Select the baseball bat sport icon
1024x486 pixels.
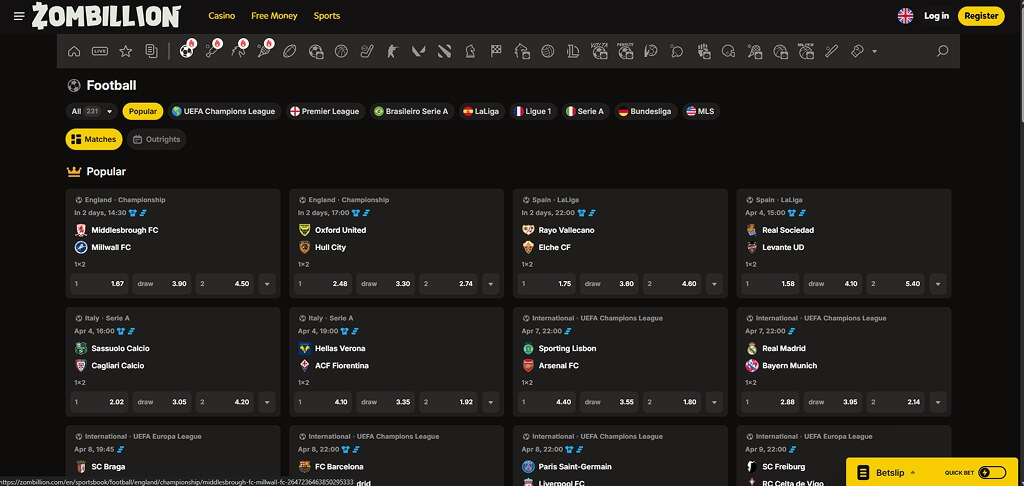click(x=831, y=51)
